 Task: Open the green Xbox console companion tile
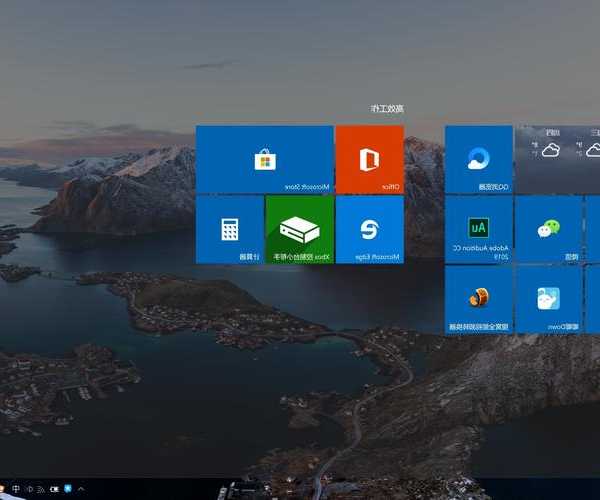tap(299, 229)
